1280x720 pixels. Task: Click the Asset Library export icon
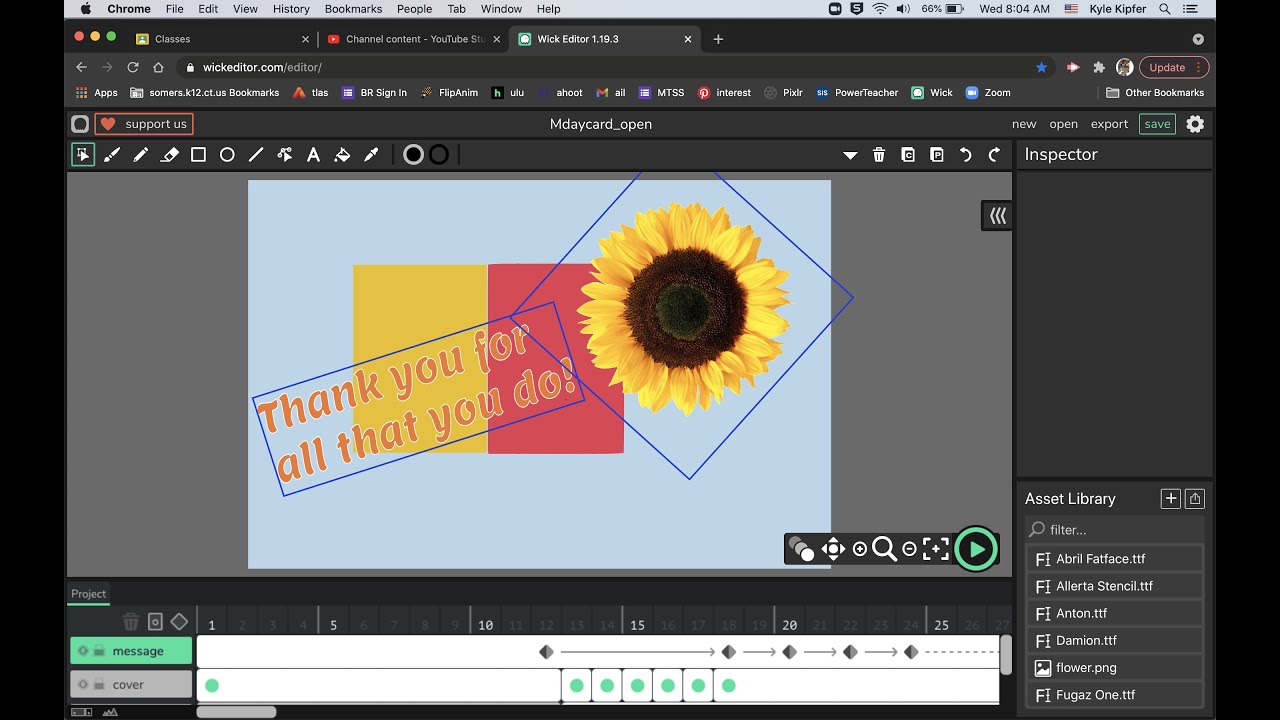coord(1195,498)
